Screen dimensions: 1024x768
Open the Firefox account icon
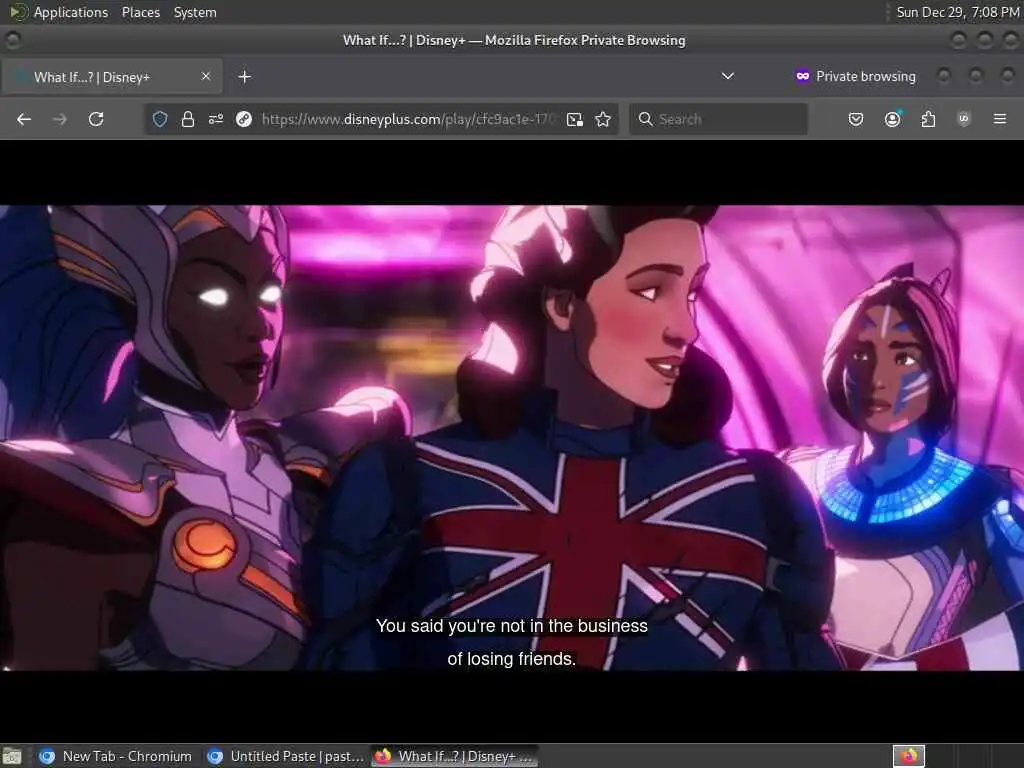click(x=892, y=119)
